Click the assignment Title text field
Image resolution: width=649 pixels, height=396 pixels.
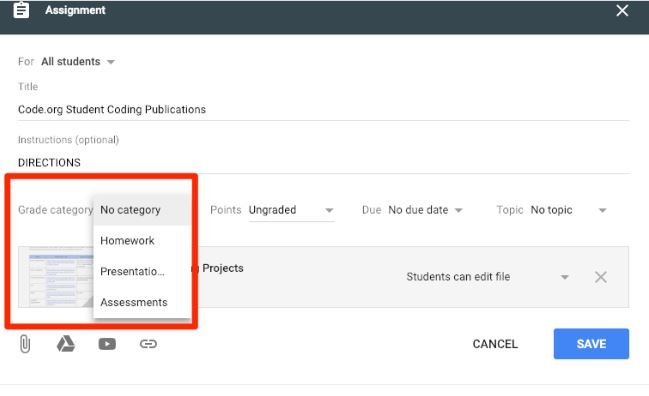(323, 110)
